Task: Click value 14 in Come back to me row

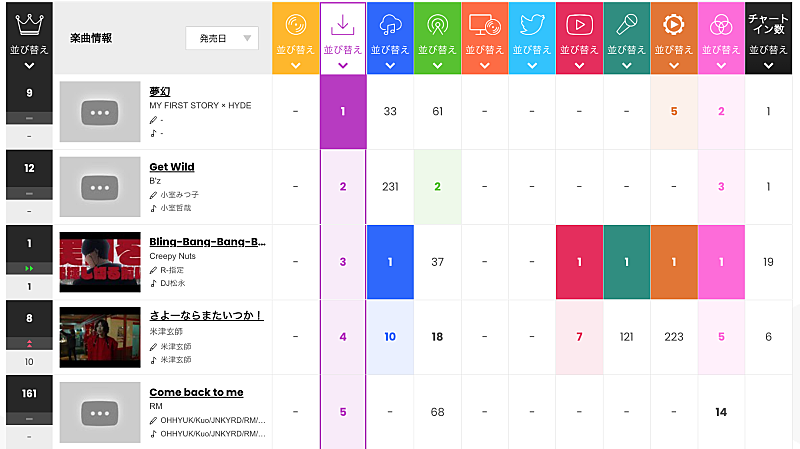Action: coord(721,412)
